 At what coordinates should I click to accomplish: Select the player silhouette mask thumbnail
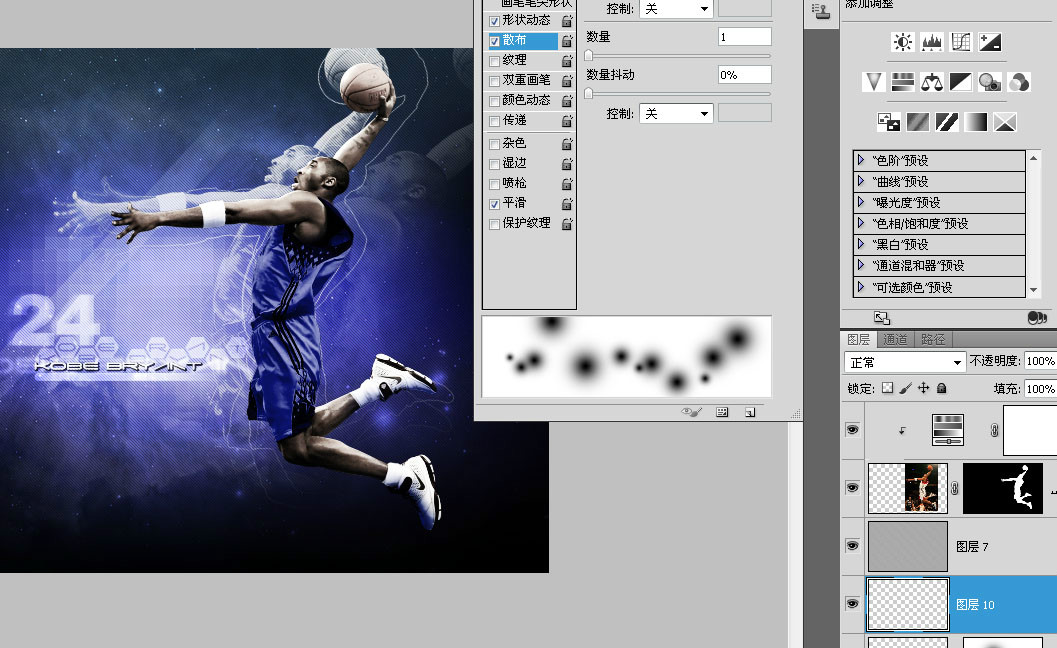tap(1002, 488)
